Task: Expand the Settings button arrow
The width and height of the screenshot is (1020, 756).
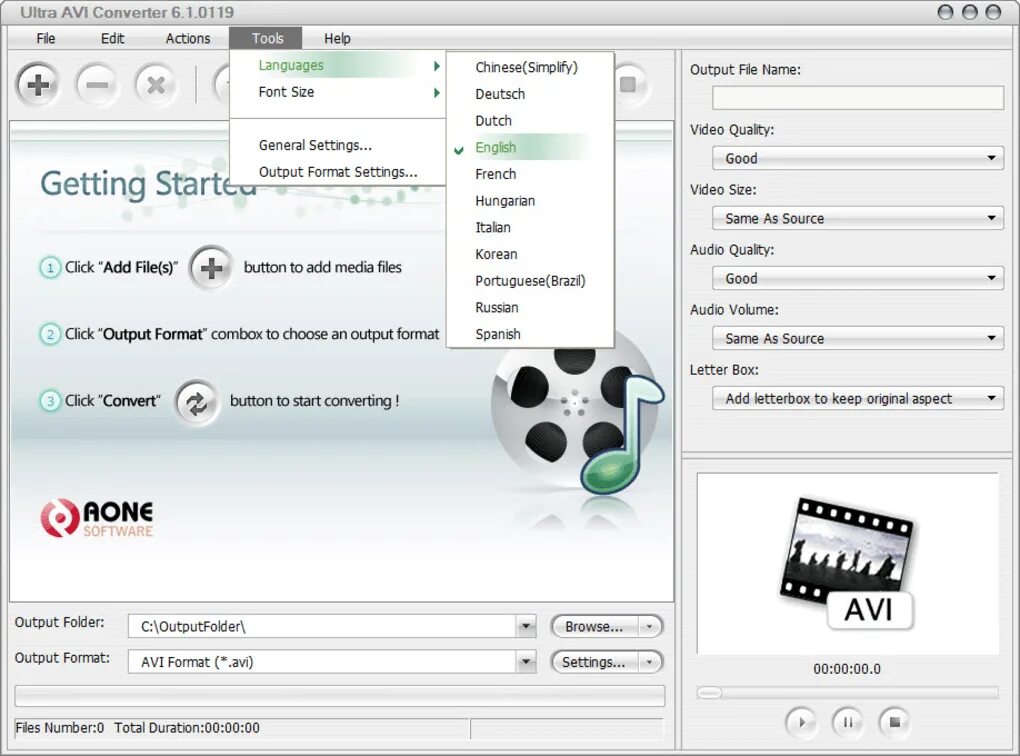Action: pyautogui.click(x=649, y=662)
